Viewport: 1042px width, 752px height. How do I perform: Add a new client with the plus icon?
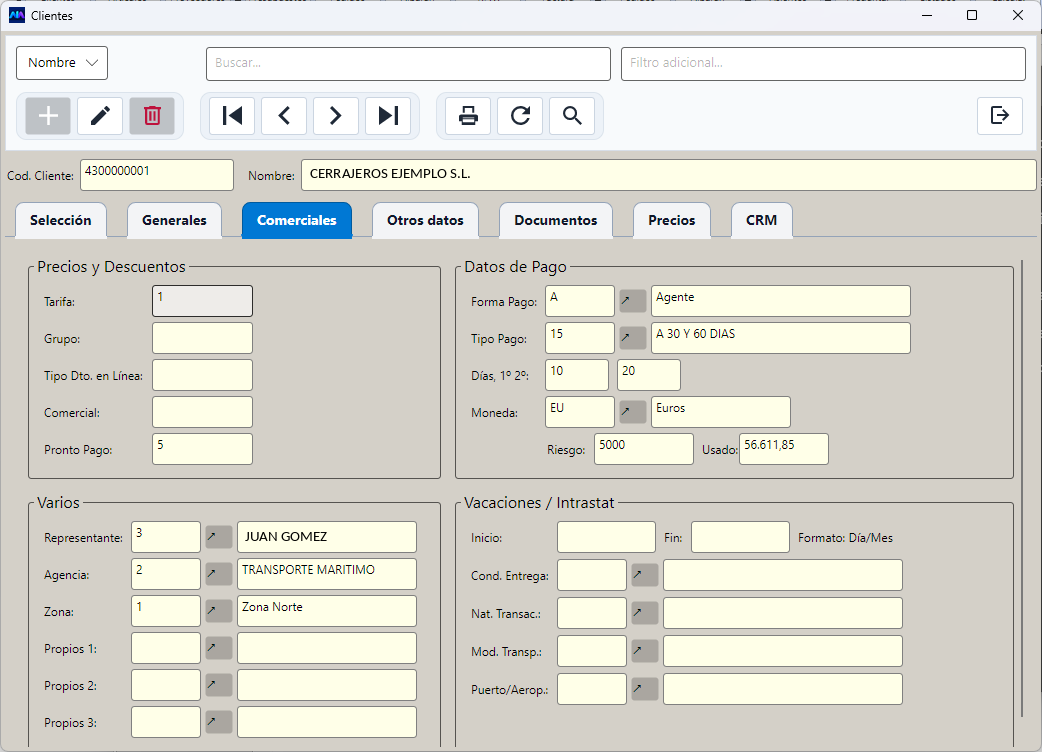tap(48, 116)
